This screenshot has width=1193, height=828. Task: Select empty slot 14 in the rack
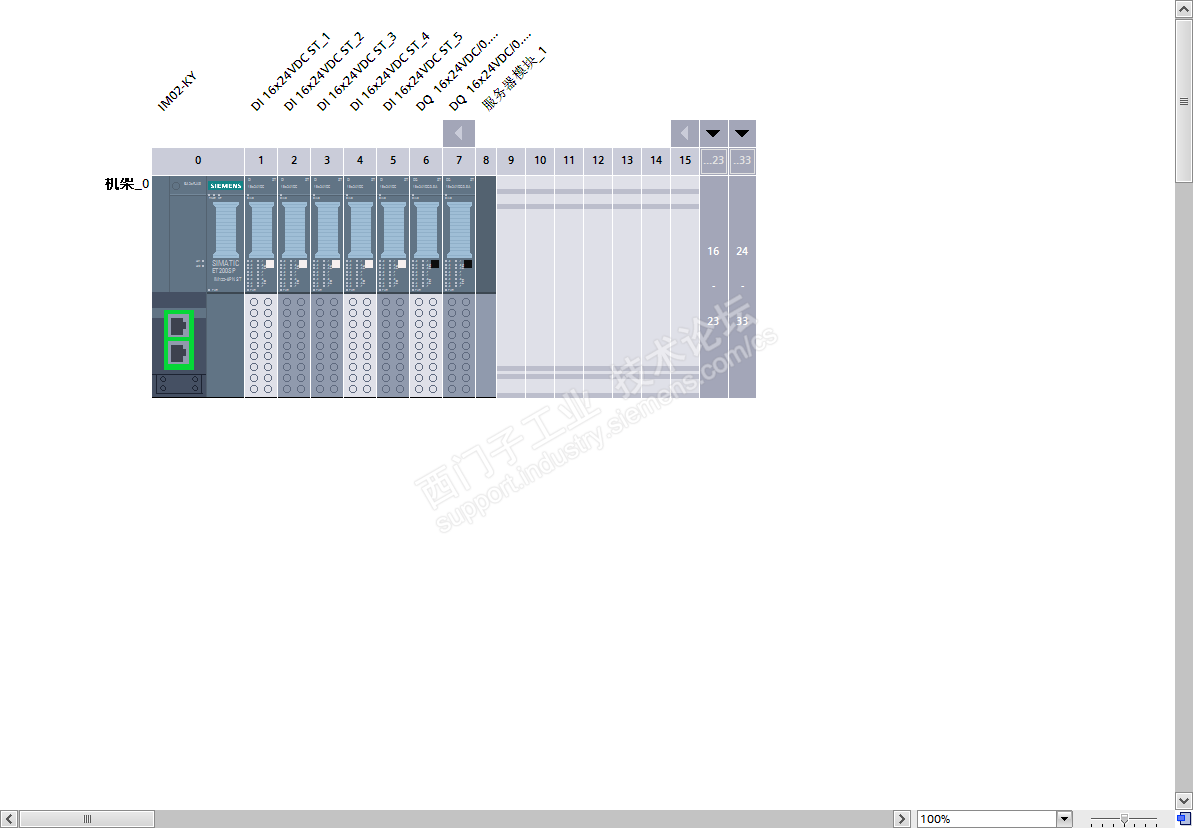click(x=656, y=286)
